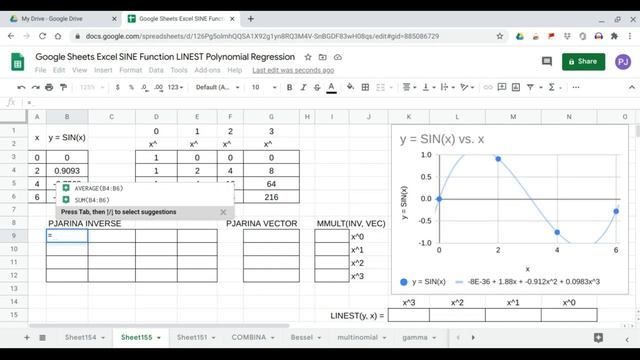Click the green Share button
Screen dimensions: 640x360
click(583, 62)
